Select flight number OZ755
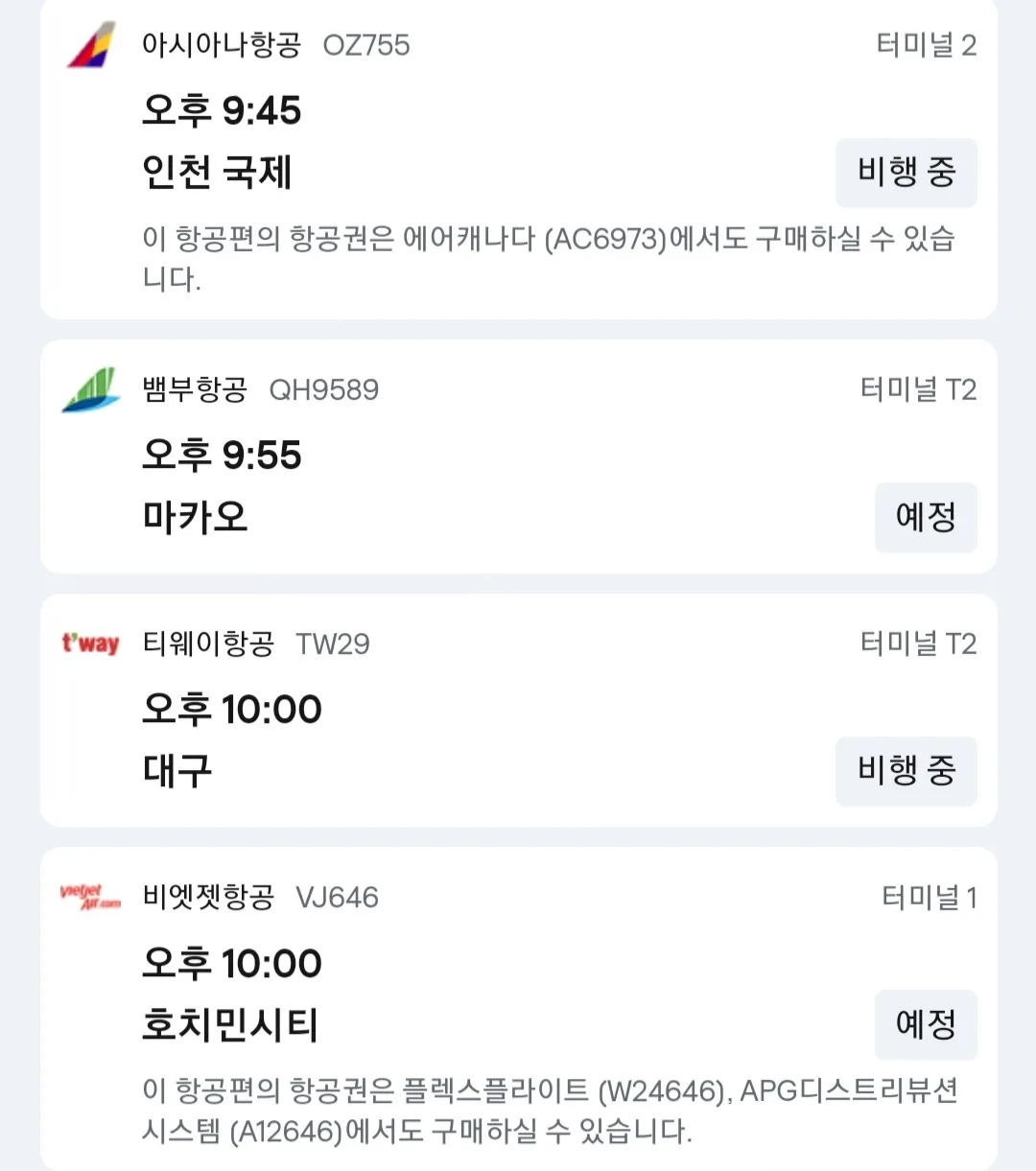Image resolution: width=1036 pixels, height=1171 pixels. pos(366,45)
